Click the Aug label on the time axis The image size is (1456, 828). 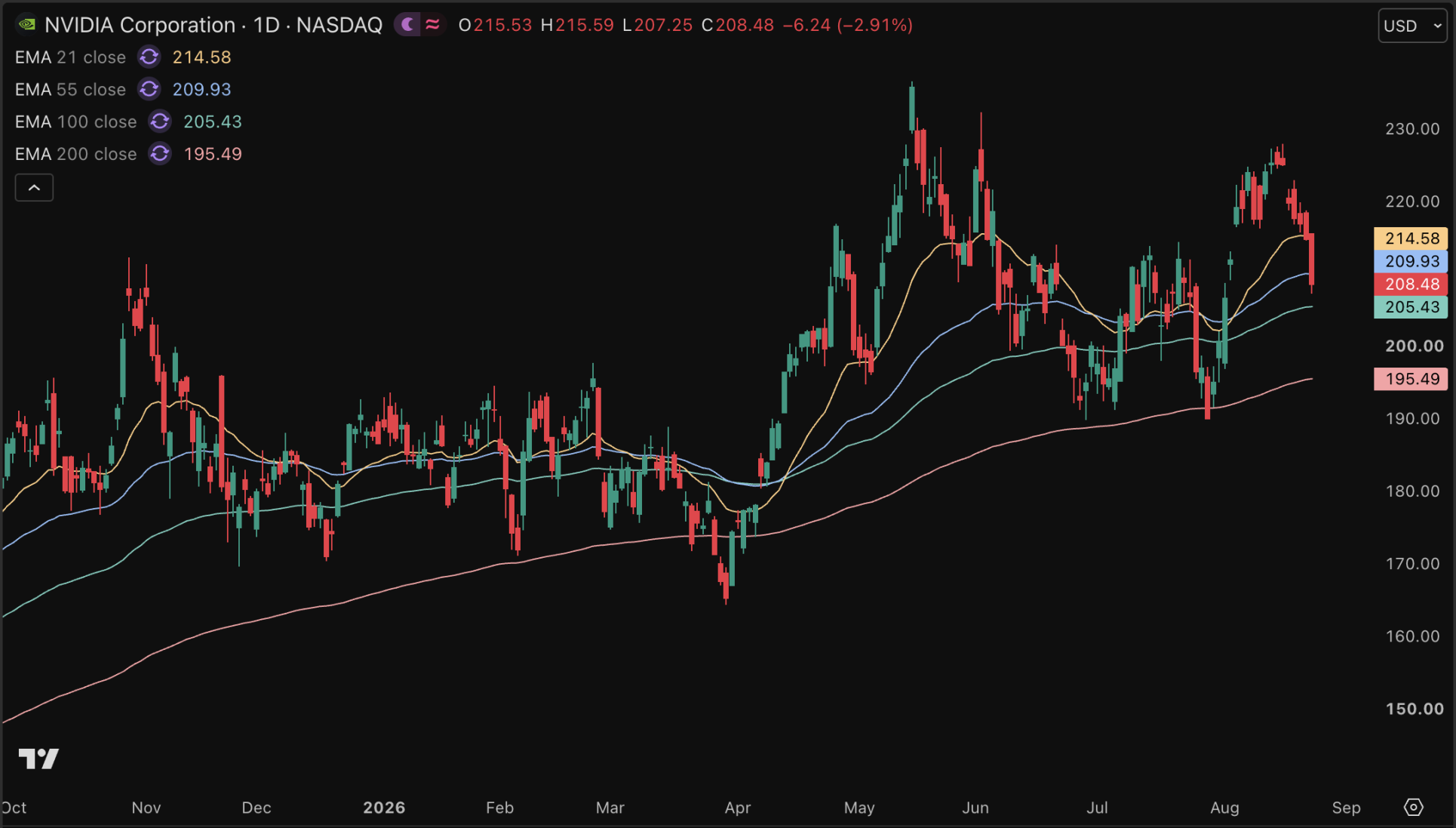click(x=1224, y=808)
